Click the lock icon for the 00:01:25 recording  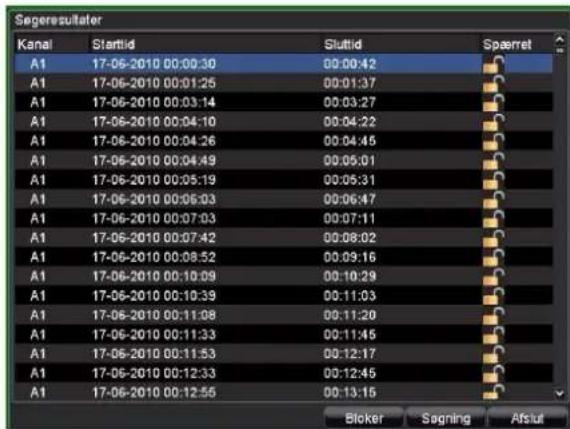coord(494,84)
